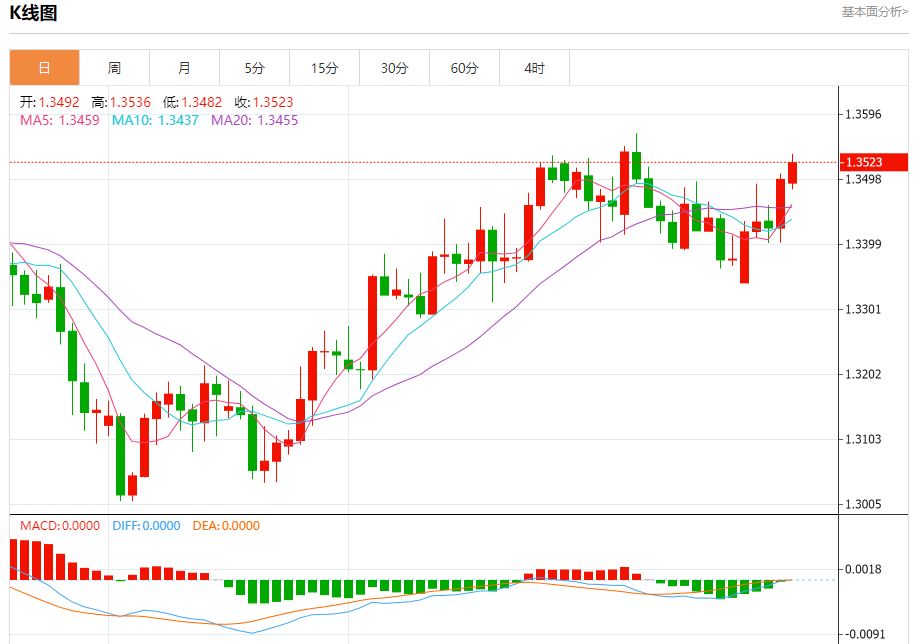Show the 60分 interval chart
This screenshot has width=920, height=644.
tap(464, 68)
